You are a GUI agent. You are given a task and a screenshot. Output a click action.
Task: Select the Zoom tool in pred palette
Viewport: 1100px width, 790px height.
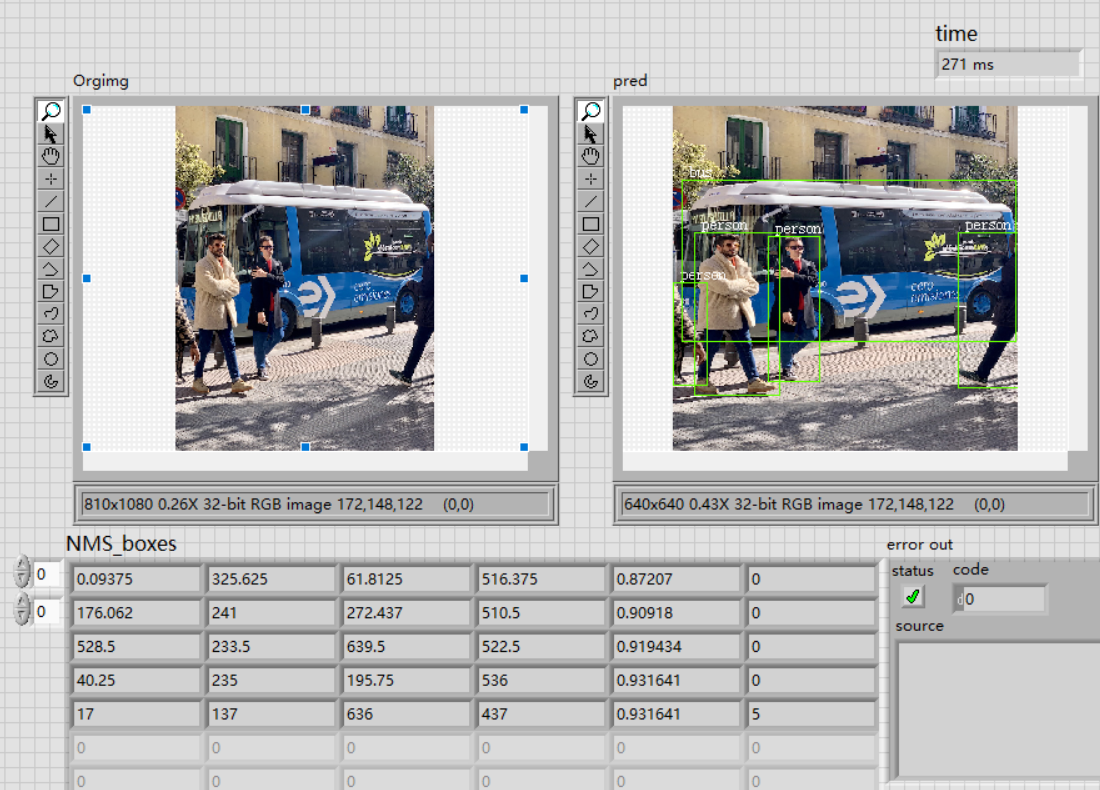591,111
